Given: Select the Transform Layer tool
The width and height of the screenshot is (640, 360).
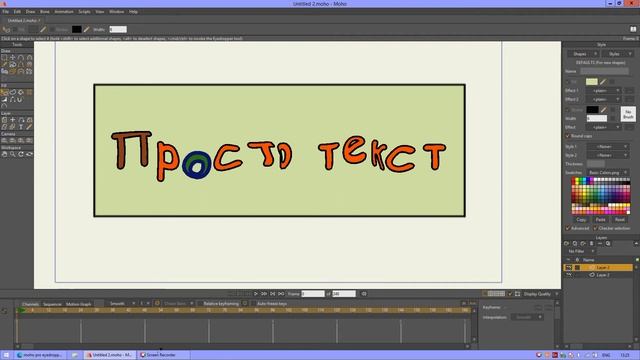Looking at the screenshot, I should tap(13, 120).
